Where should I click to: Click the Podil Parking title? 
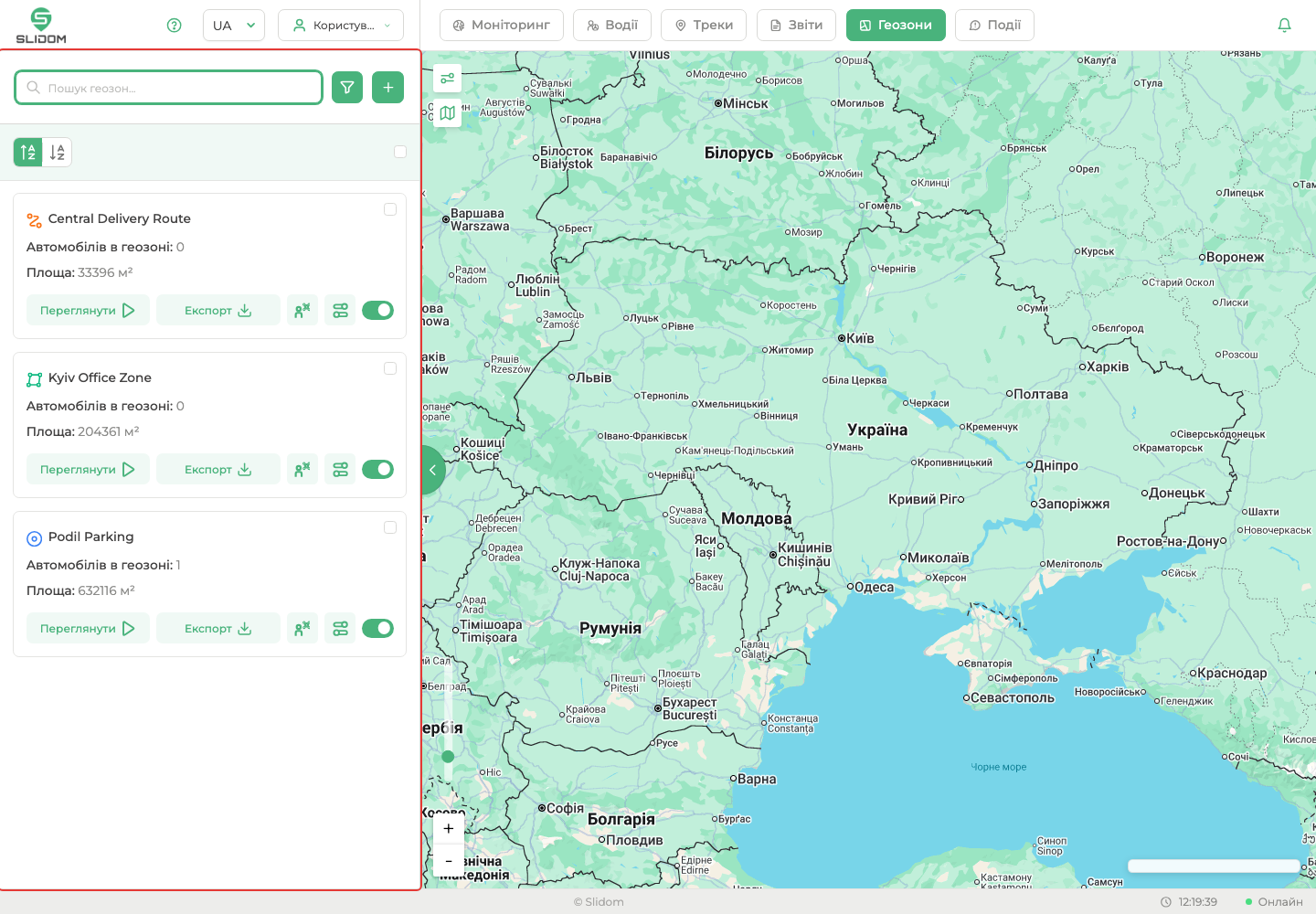pos(91,537)
